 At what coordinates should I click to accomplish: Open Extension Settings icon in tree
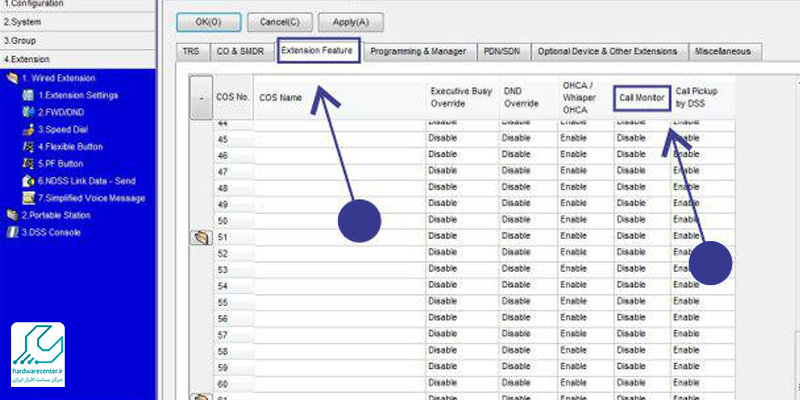28,95
